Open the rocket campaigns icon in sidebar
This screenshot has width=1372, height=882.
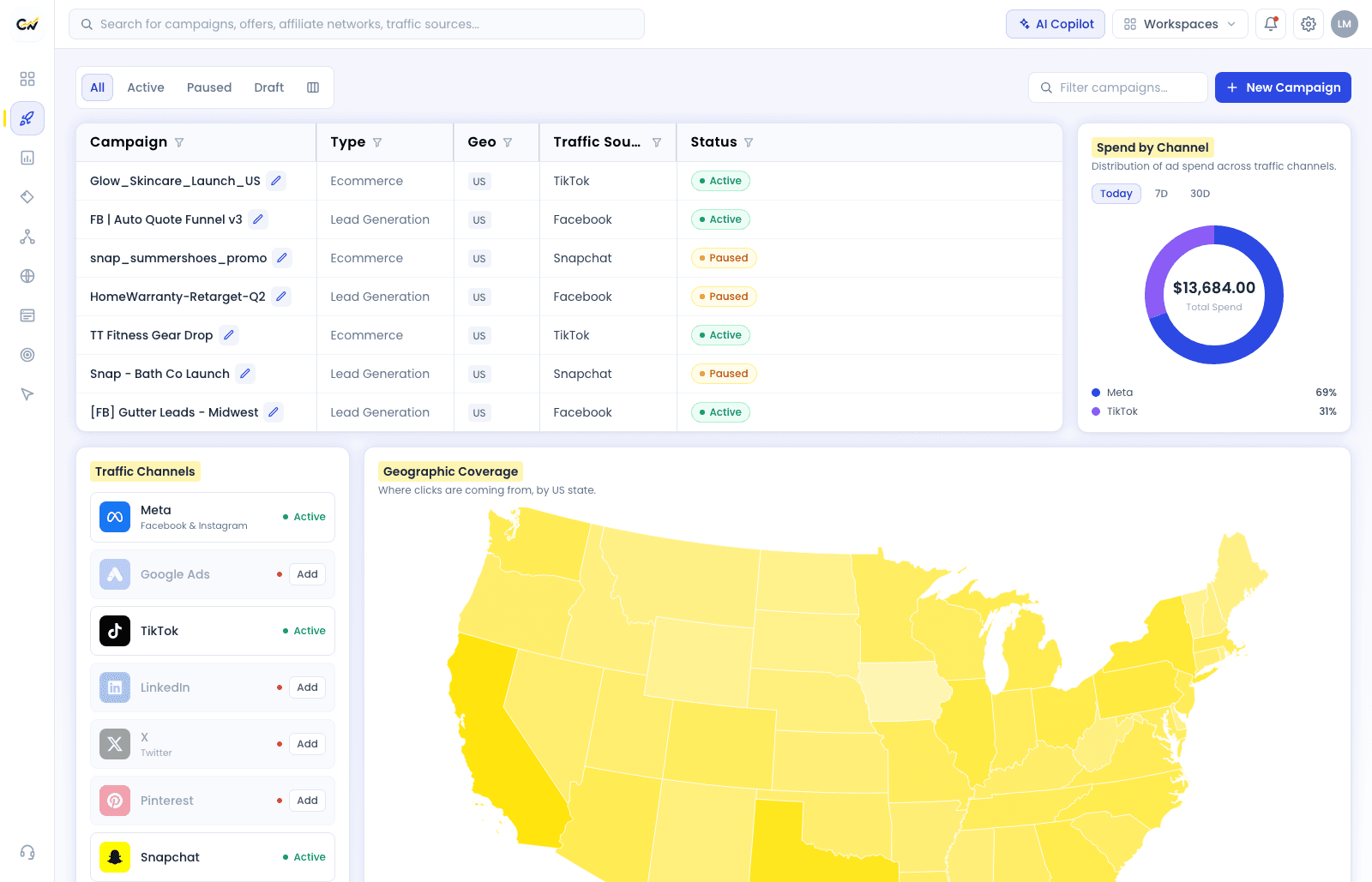[27, 118]
